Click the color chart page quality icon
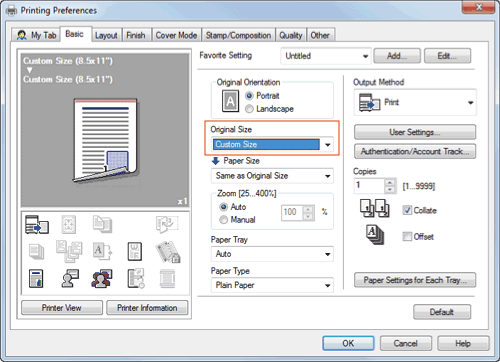The height and width of the screenshot is (362, 500). tap(36, 279)
